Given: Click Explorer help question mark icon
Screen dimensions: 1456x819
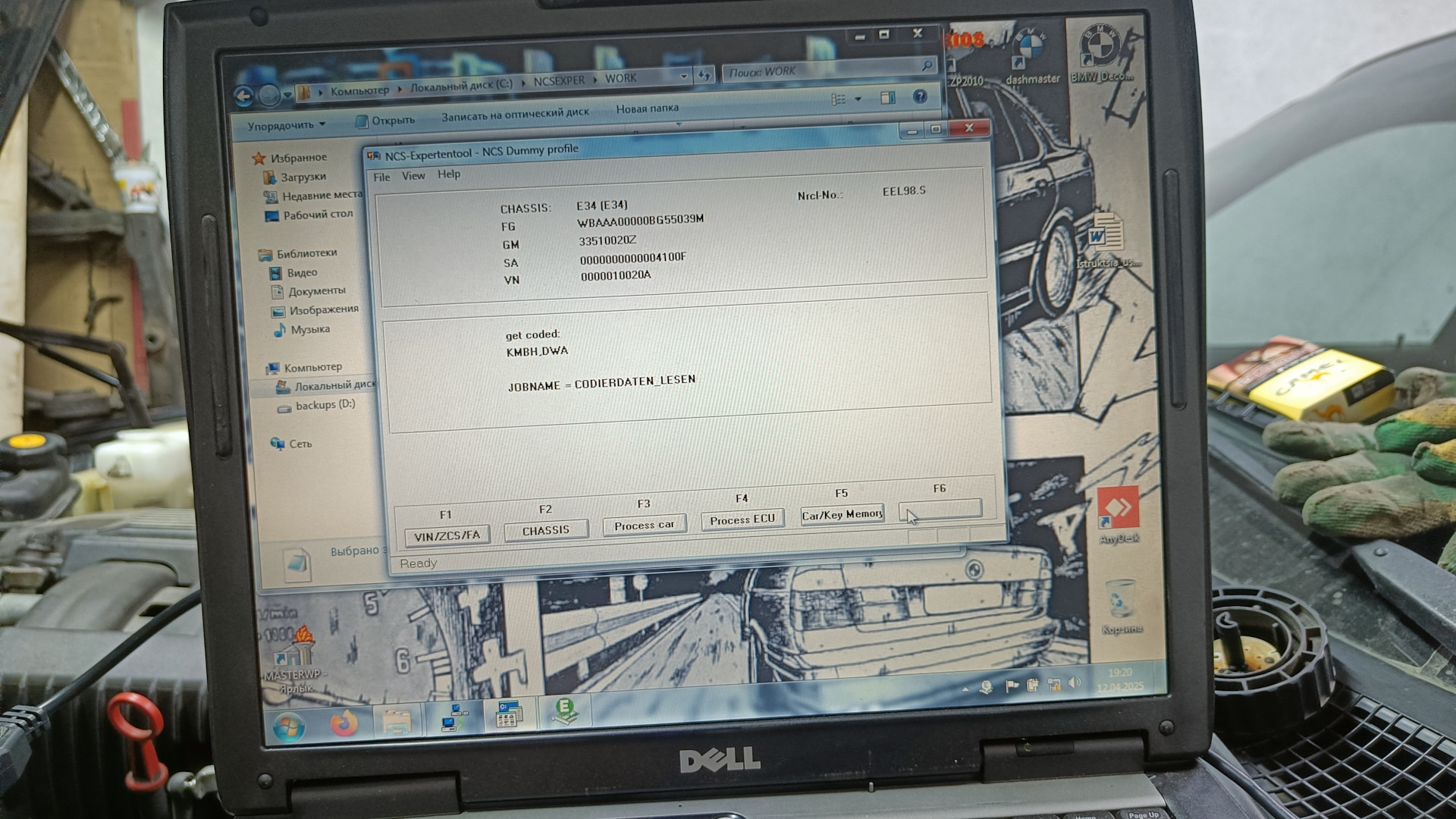Looking at the screenshot, I should 920,97.
